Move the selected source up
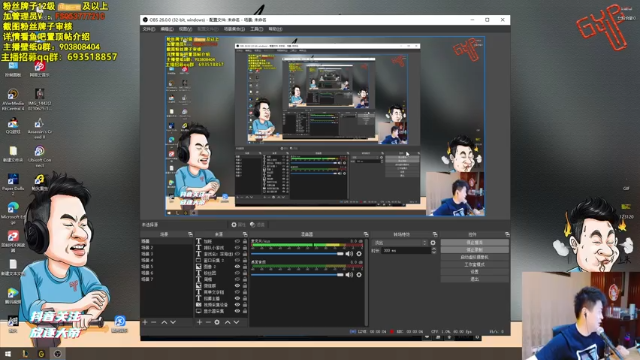 [227, 322]
